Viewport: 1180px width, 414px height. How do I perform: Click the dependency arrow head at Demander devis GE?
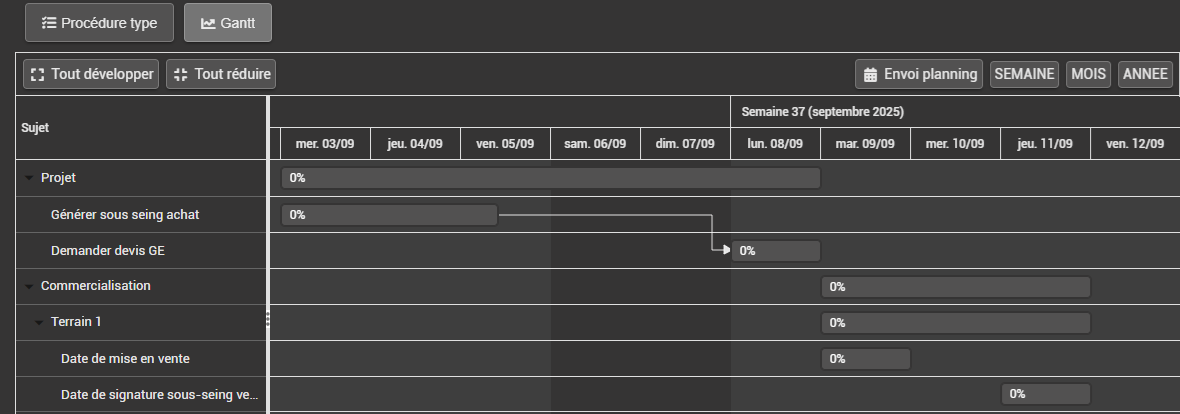tap(726, 250)
